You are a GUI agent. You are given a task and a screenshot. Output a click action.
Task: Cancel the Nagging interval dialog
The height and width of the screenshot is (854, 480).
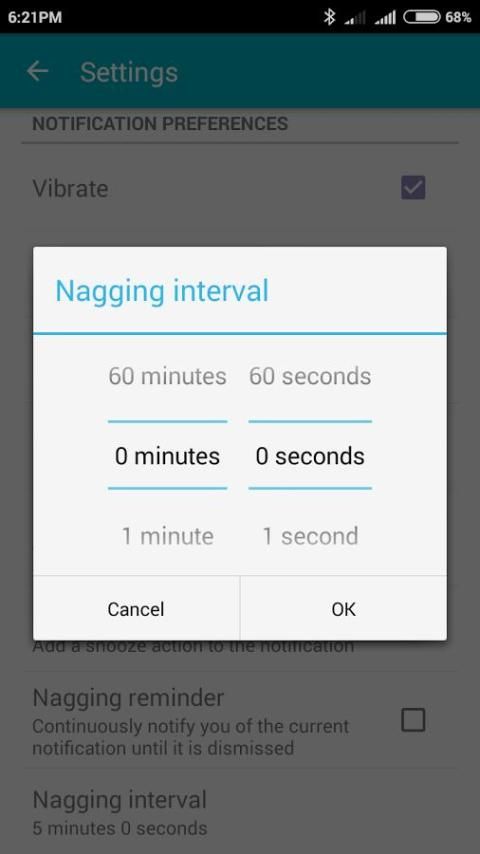point(136,608)
